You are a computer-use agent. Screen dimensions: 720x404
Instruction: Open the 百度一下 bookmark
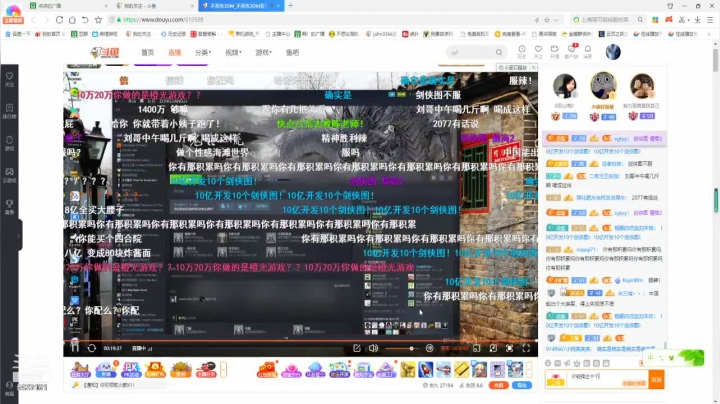tap(18, 34)
